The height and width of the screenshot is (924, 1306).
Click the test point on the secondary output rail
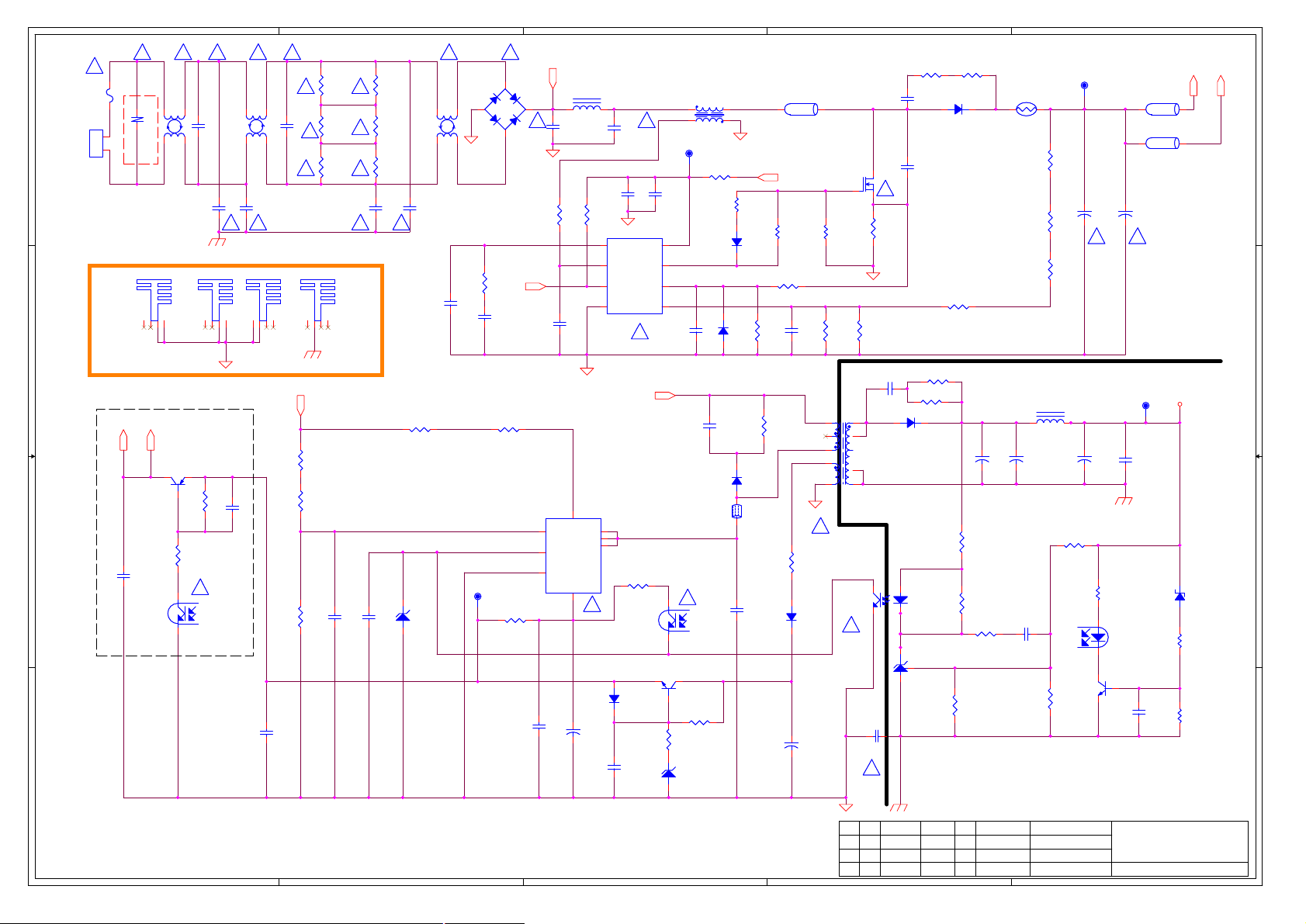click(1145, 405)
